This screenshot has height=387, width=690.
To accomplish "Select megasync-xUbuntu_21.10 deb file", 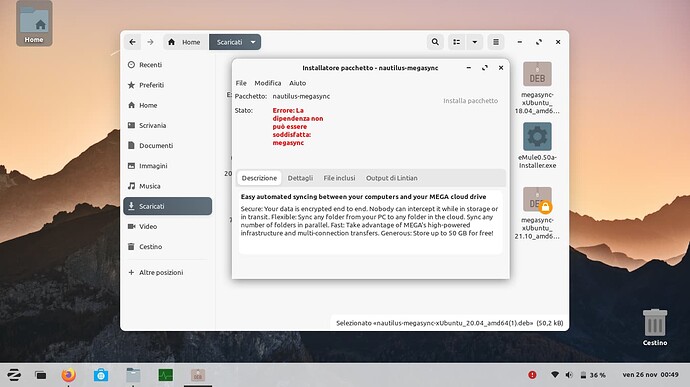I will 537,213.
